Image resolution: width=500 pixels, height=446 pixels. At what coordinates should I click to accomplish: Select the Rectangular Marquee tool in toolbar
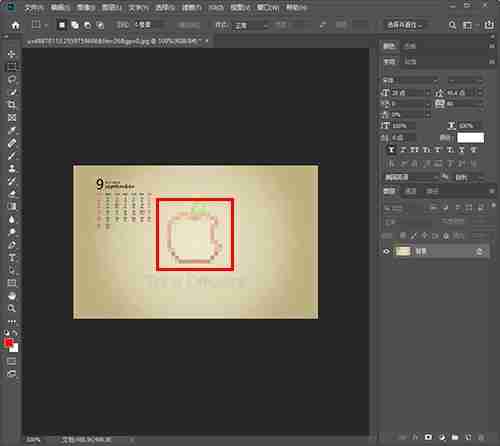[12, 67]
